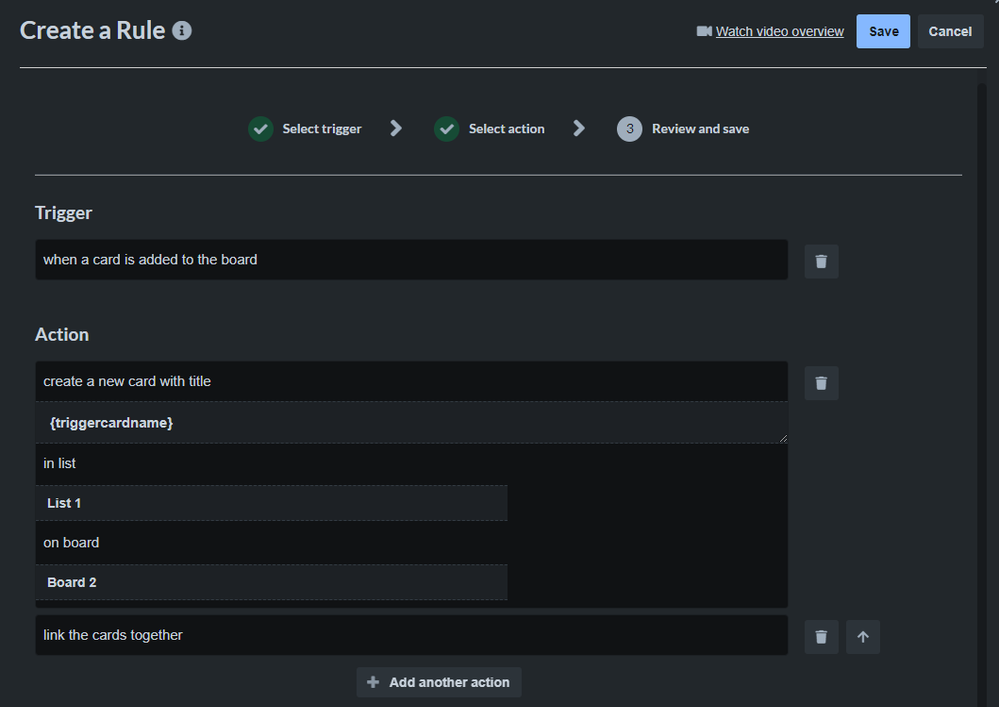Image resolution: width=999 pixels, height=707 pixels.
Task: Delete the create new card action
Action: pos(821,383)
